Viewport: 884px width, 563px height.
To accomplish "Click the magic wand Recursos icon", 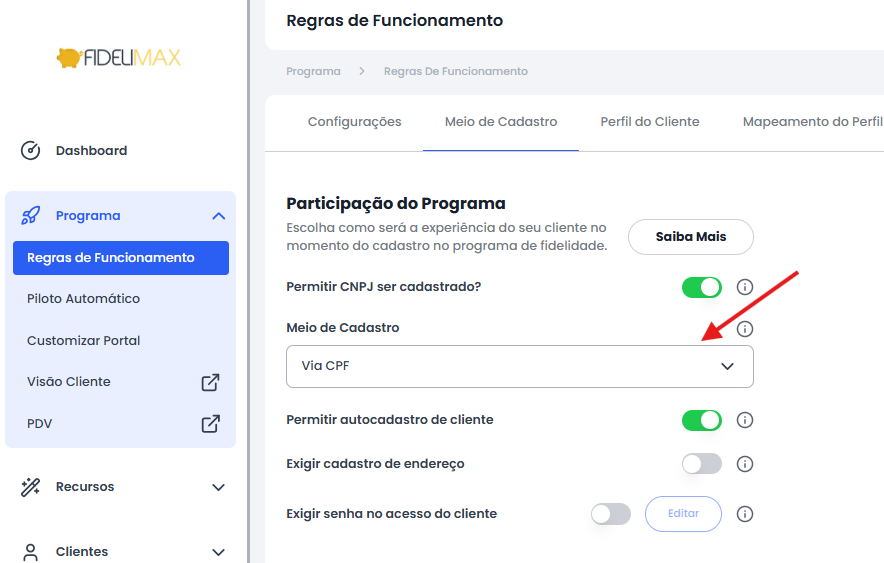I will pyautogui.click(x=30, y=487).
